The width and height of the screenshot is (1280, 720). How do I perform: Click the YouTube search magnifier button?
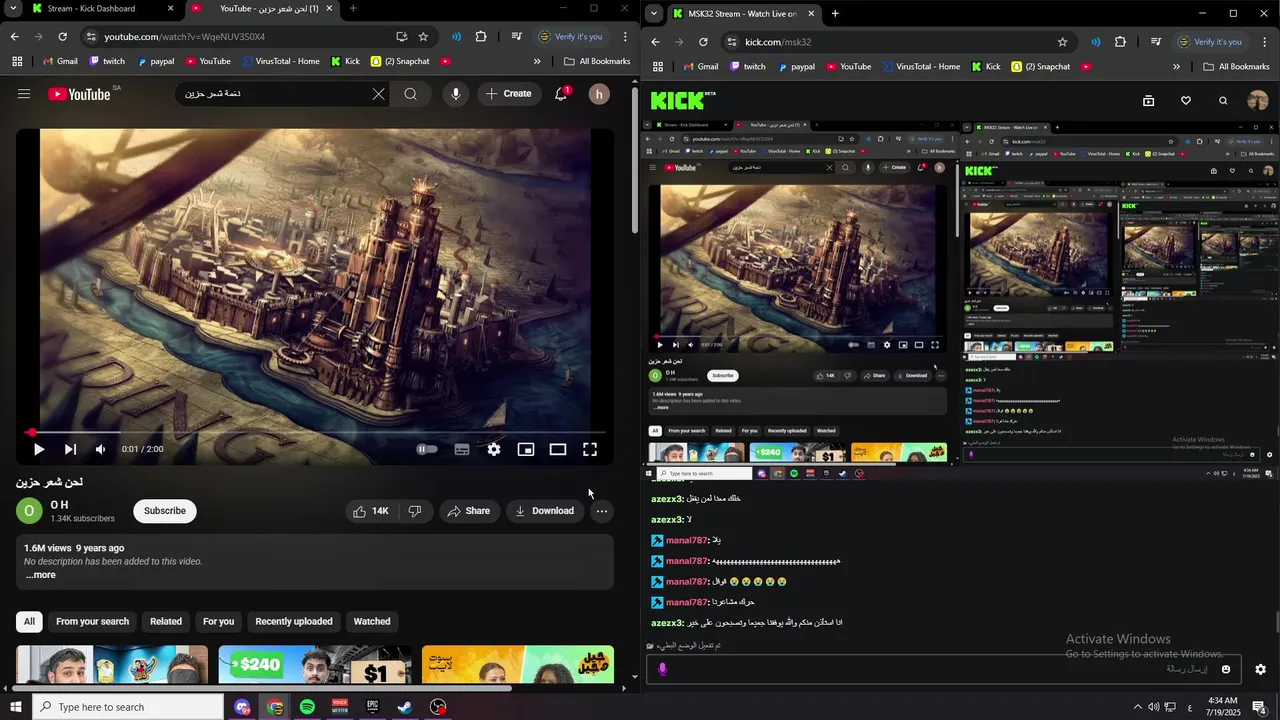[411, 94]
